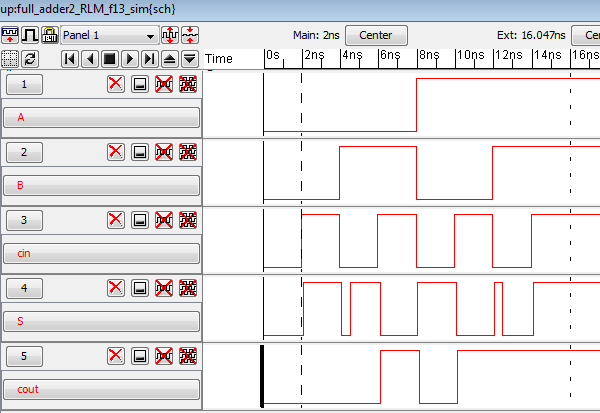Close panel 1 with the red X
Viewport: 600px width, 413px height.
click(x=116, y=84)
